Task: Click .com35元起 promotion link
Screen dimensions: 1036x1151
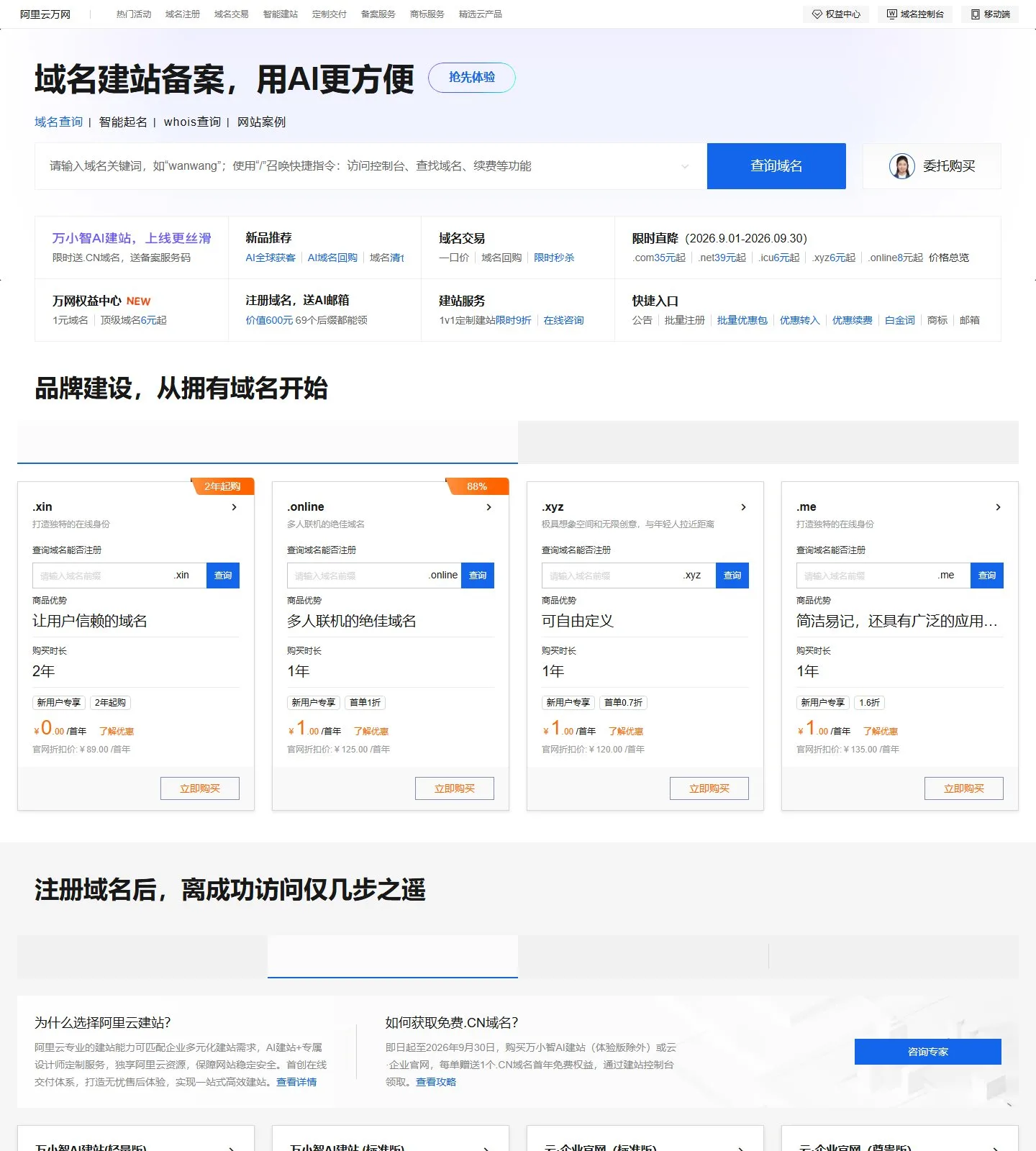Action: [659, 258]
